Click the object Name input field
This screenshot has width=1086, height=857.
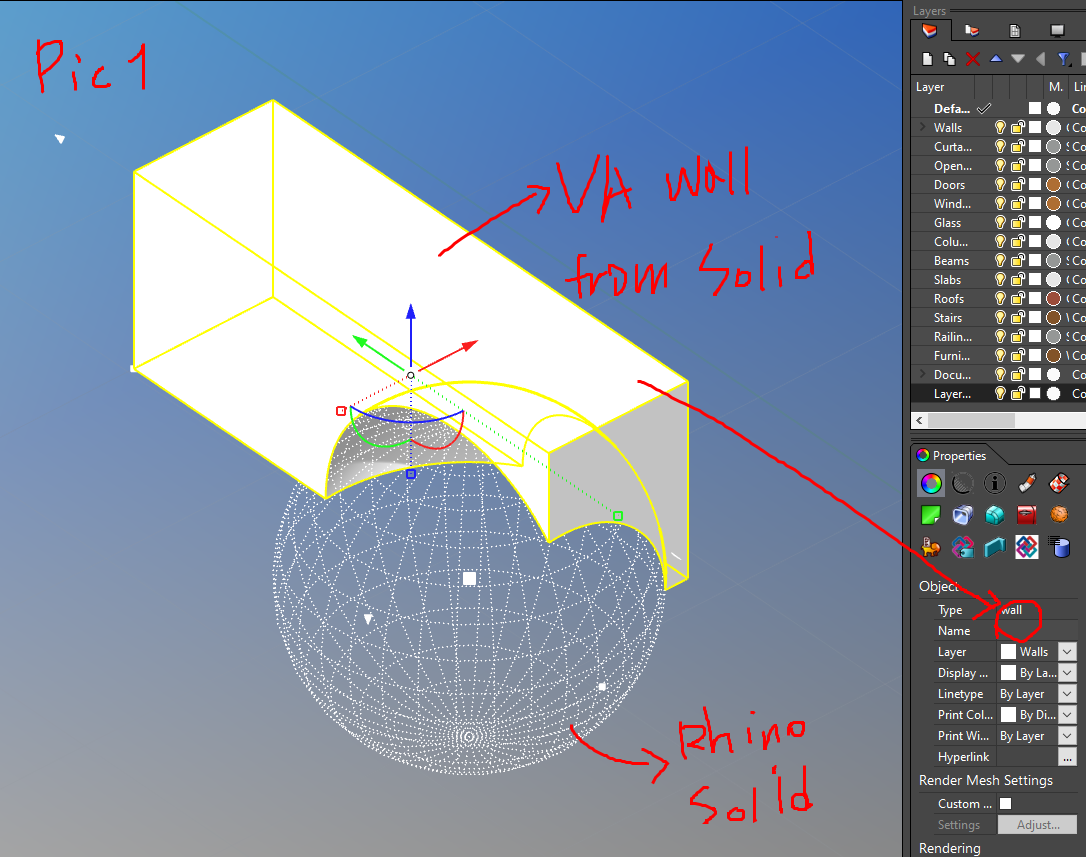(x=1038, y=630)
